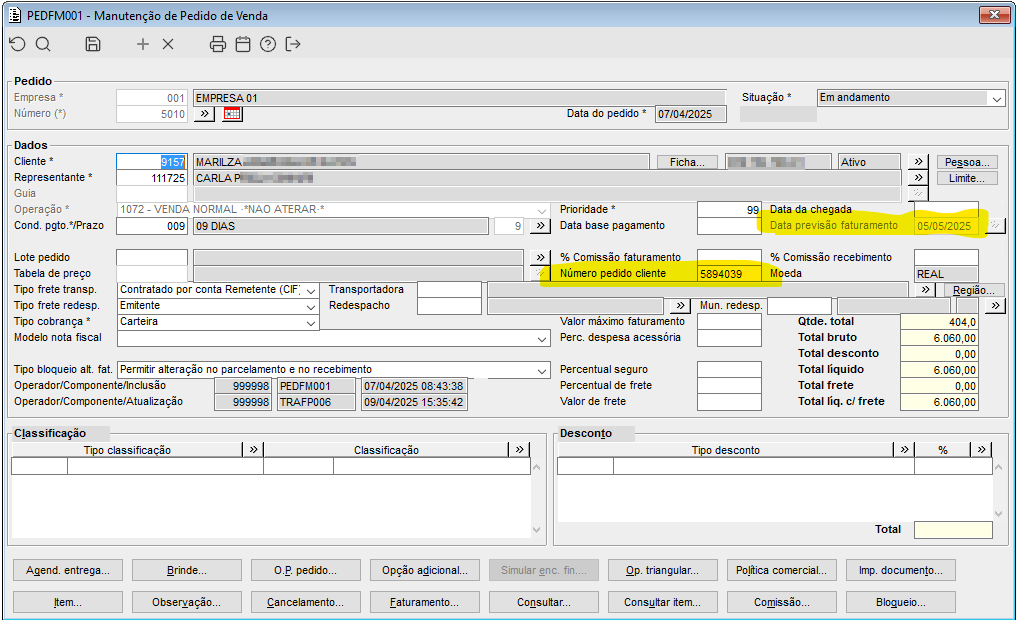1016x620 pixels.
Task: Open the Operação dropdown
Action: [x=542, y=211]
